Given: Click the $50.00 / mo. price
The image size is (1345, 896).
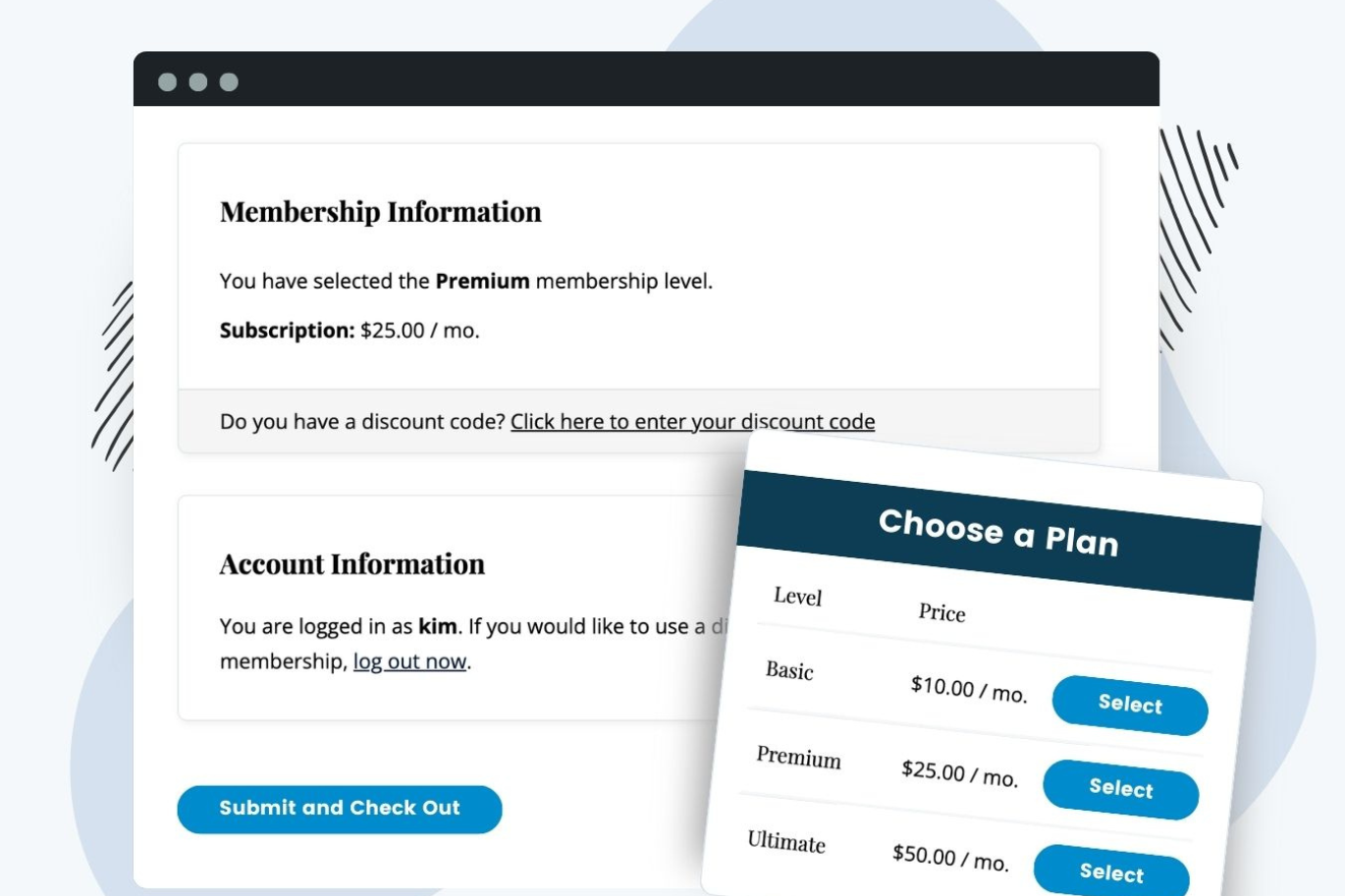Looking at the screenshot, I should tap(949, 858).
